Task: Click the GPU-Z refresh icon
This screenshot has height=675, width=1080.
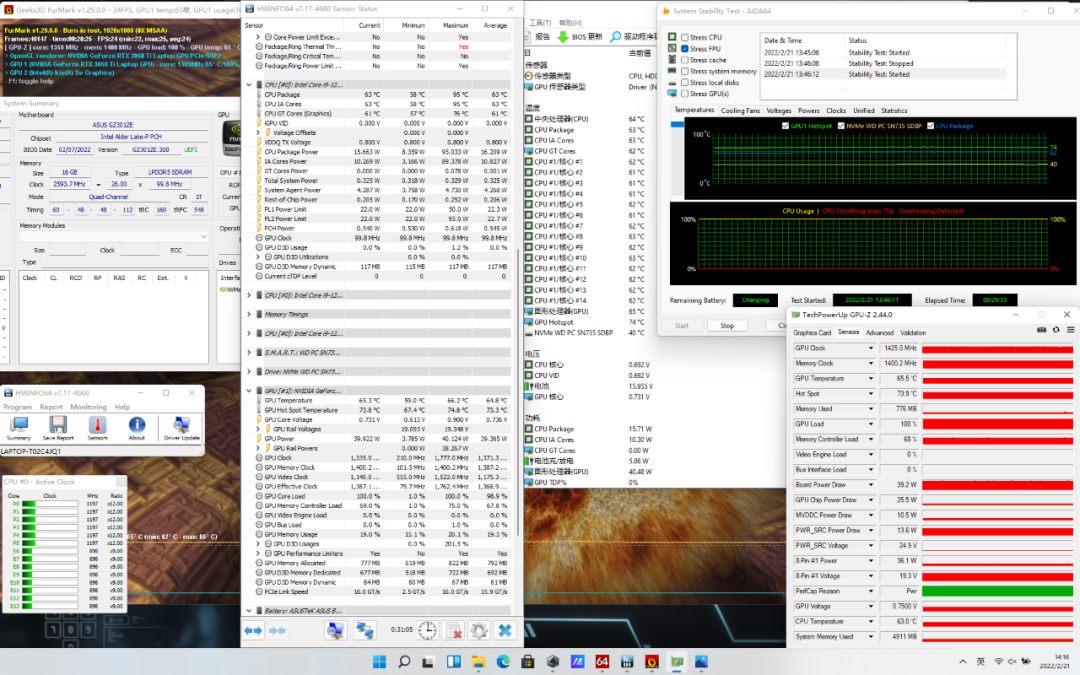Action: point(1056,330)
